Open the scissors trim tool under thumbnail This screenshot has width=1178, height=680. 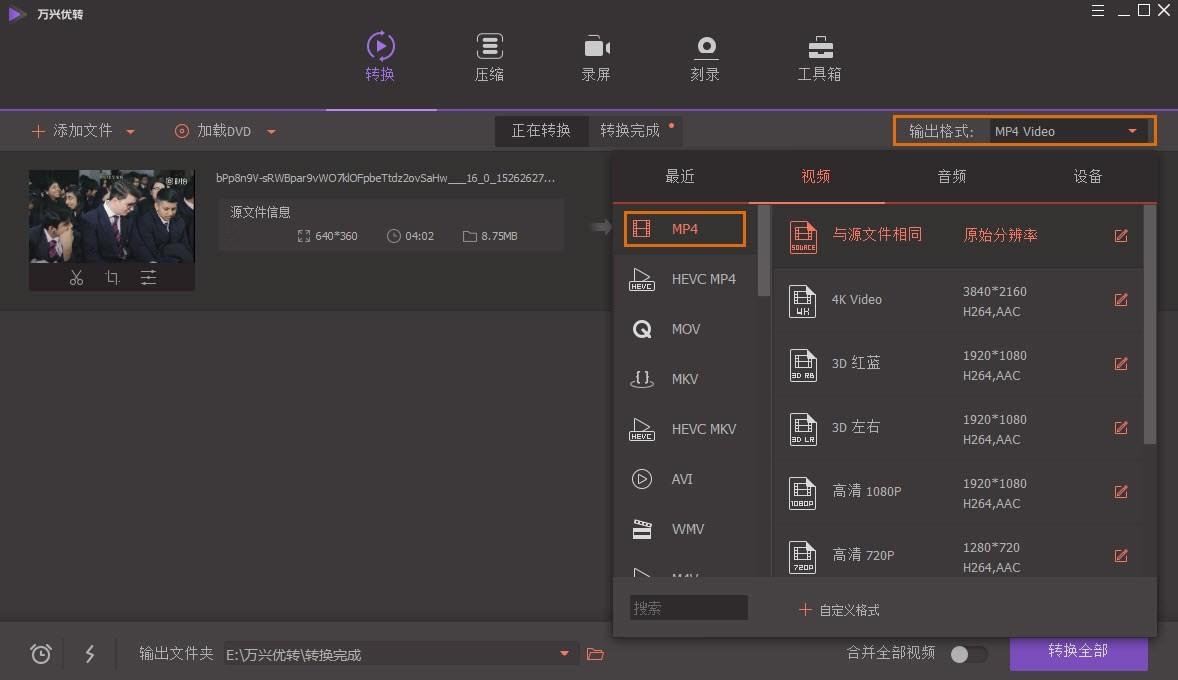point(76,277)
